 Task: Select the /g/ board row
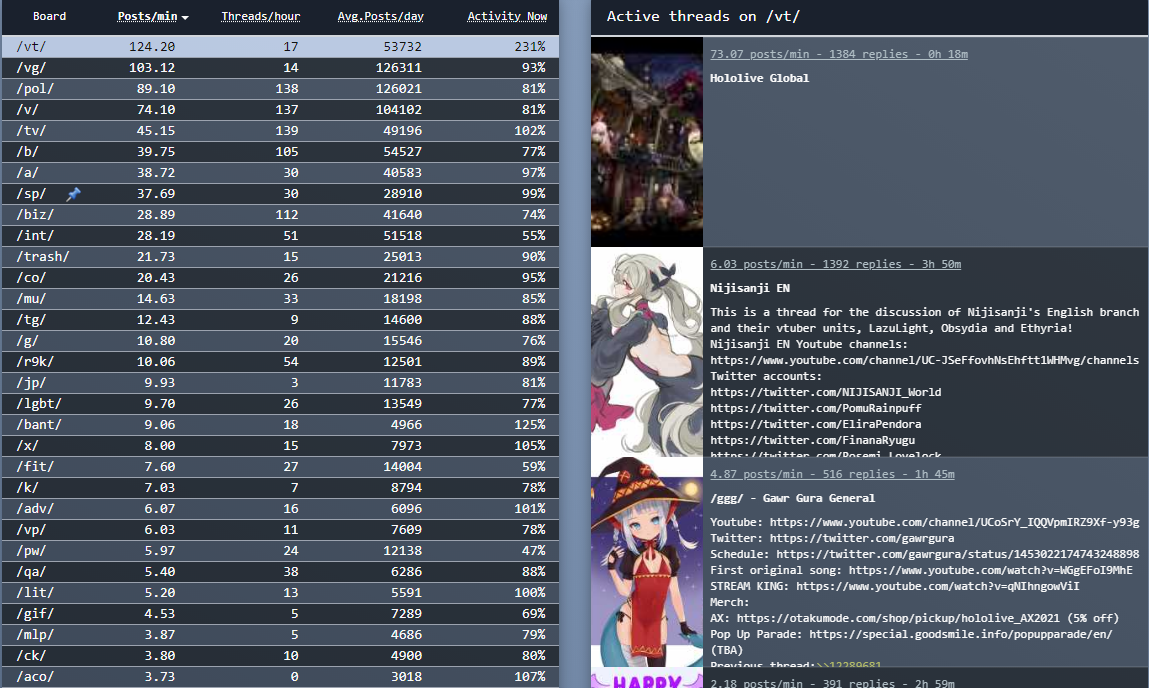[x=280, y=341]
